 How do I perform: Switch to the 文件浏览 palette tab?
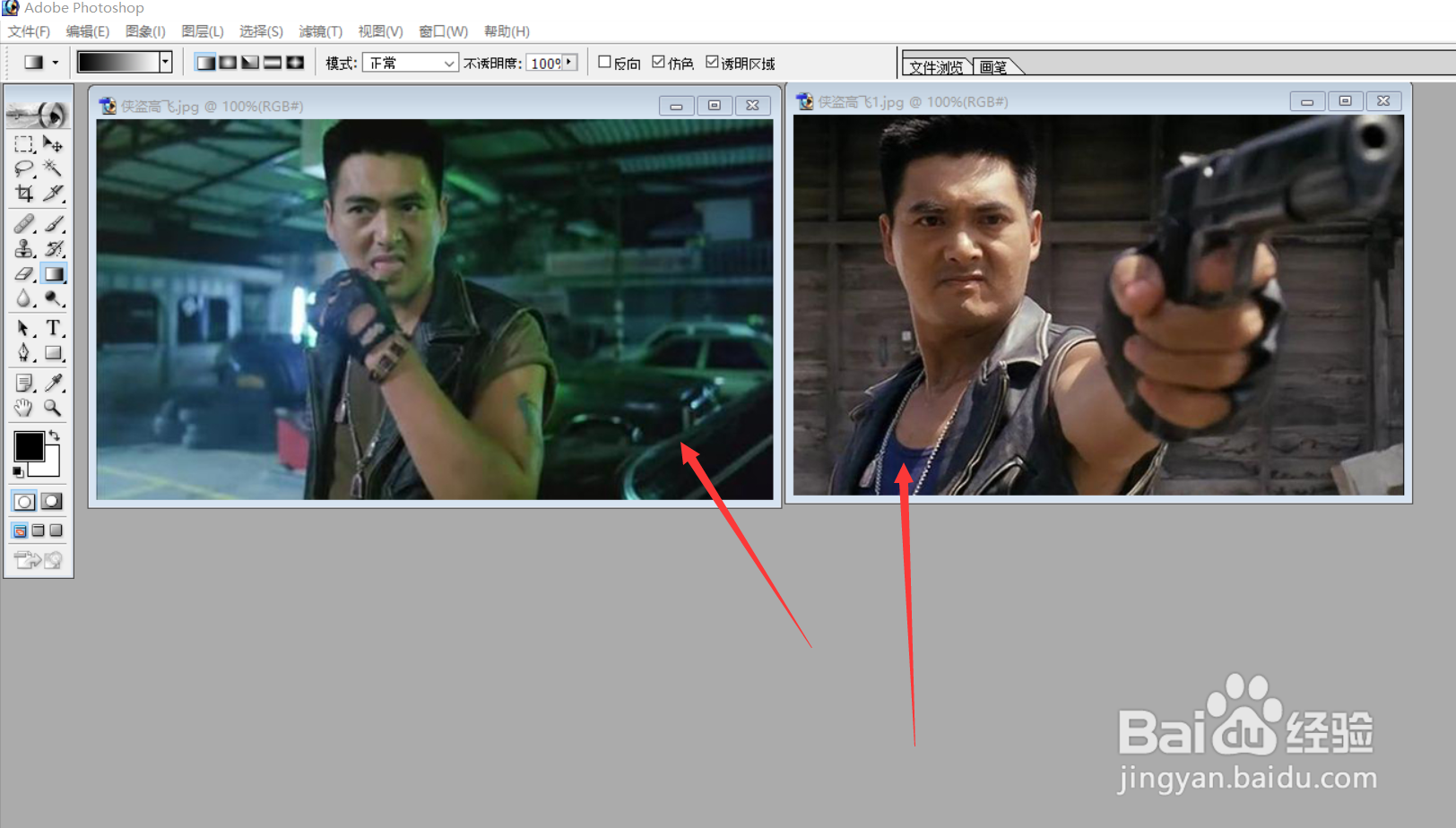point(937,66)
